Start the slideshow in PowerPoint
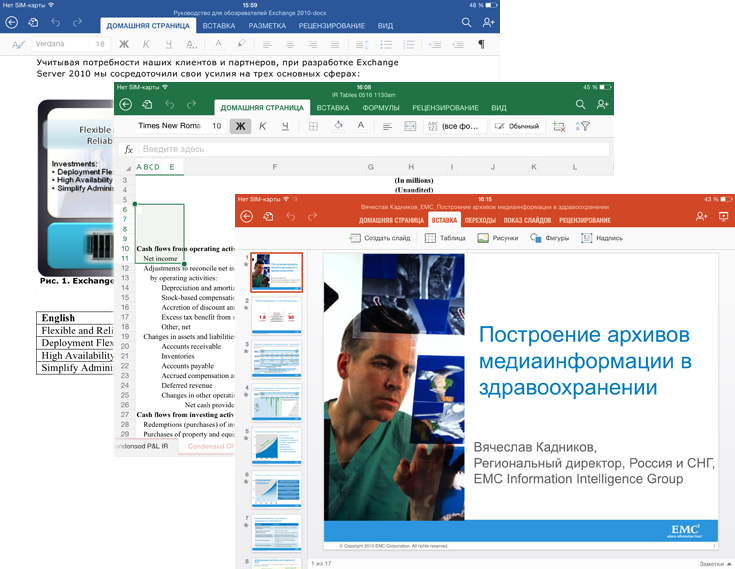 click(723, 216)
